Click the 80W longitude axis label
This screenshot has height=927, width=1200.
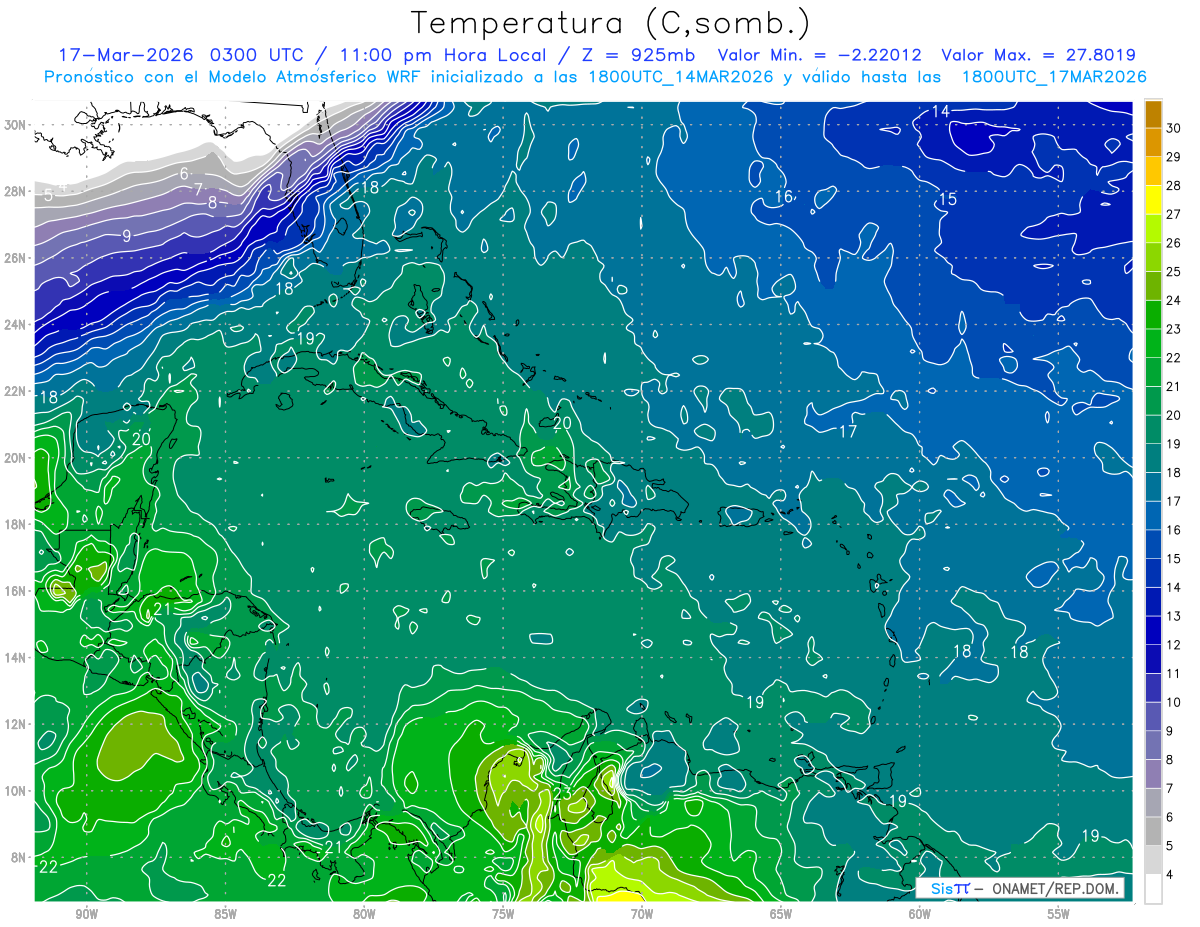[364, 915]
